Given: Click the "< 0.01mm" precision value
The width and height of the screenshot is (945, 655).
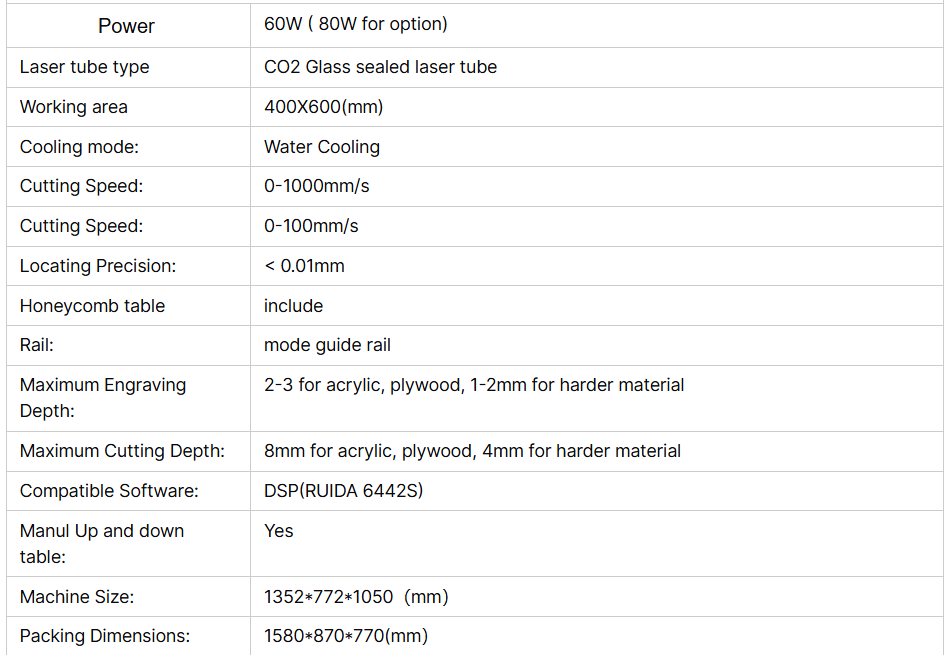Looking at the screenshot, I should [304, 266].
